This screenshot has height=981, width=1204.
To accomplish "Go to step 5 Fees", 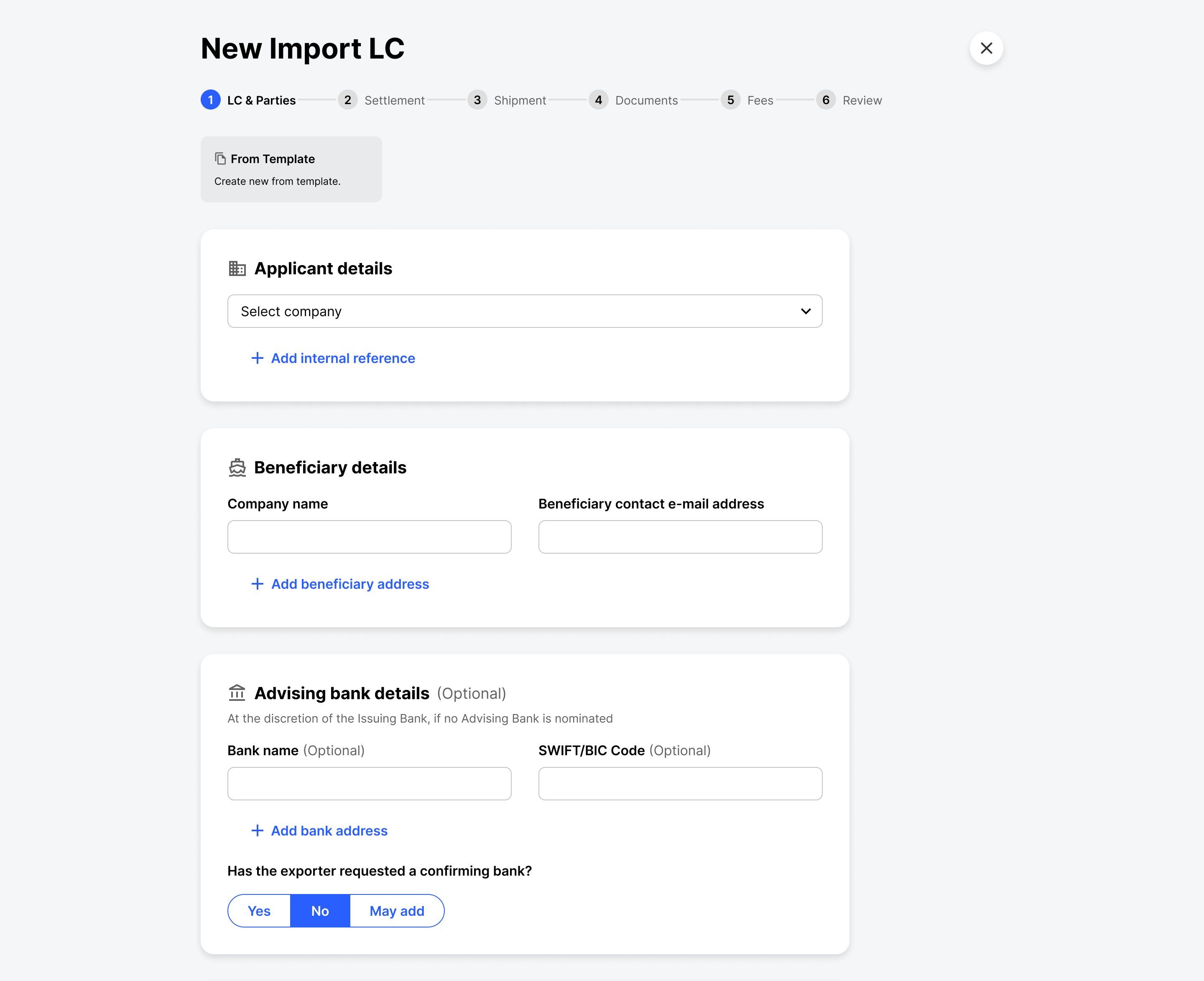I will [747, 100].
